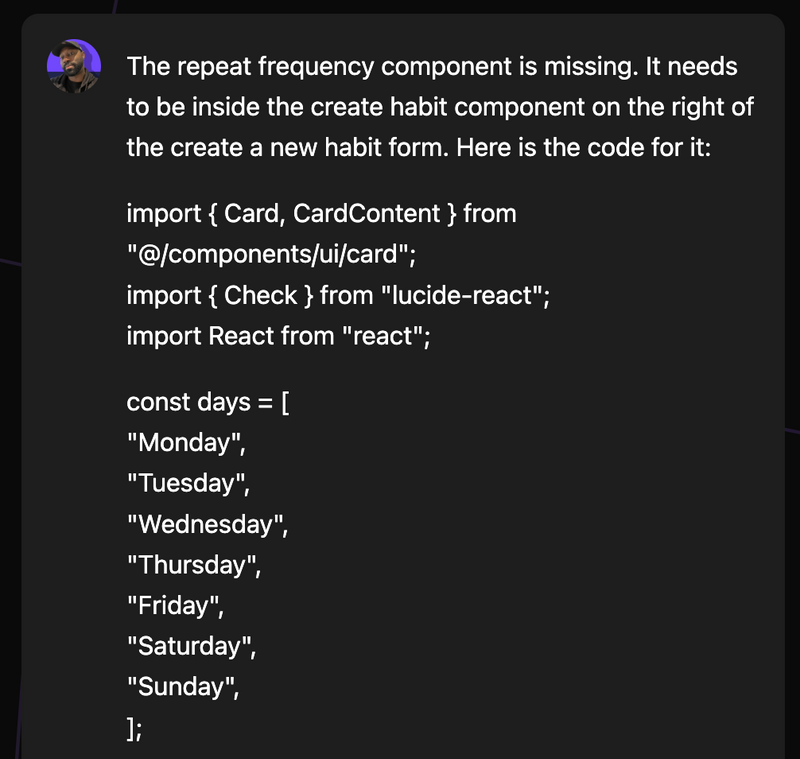Click the word "Check" in the import line
800x759 pixels.
pos(260,295)
